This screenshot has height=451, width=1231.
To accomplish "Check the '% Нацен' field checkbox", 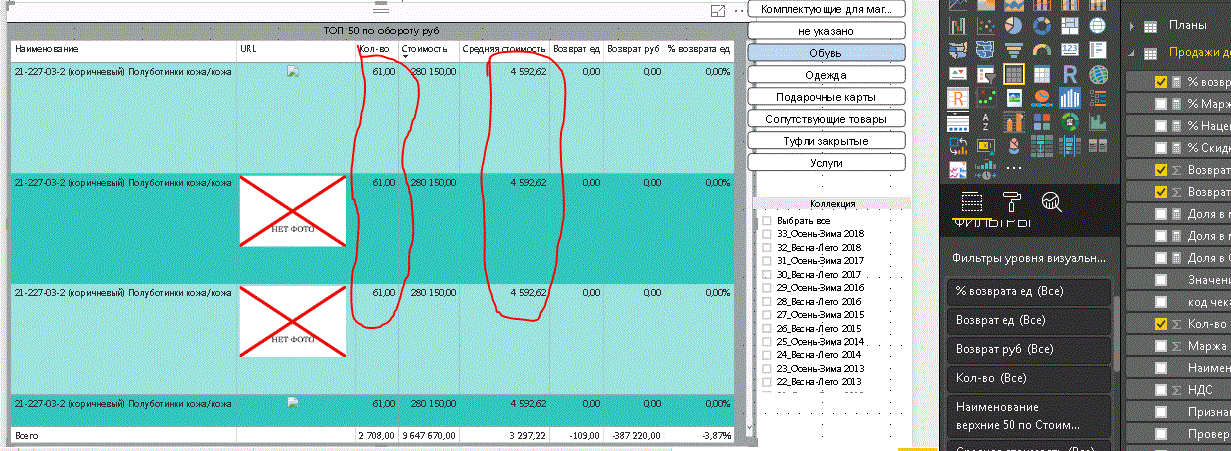I will (1160, 125).
